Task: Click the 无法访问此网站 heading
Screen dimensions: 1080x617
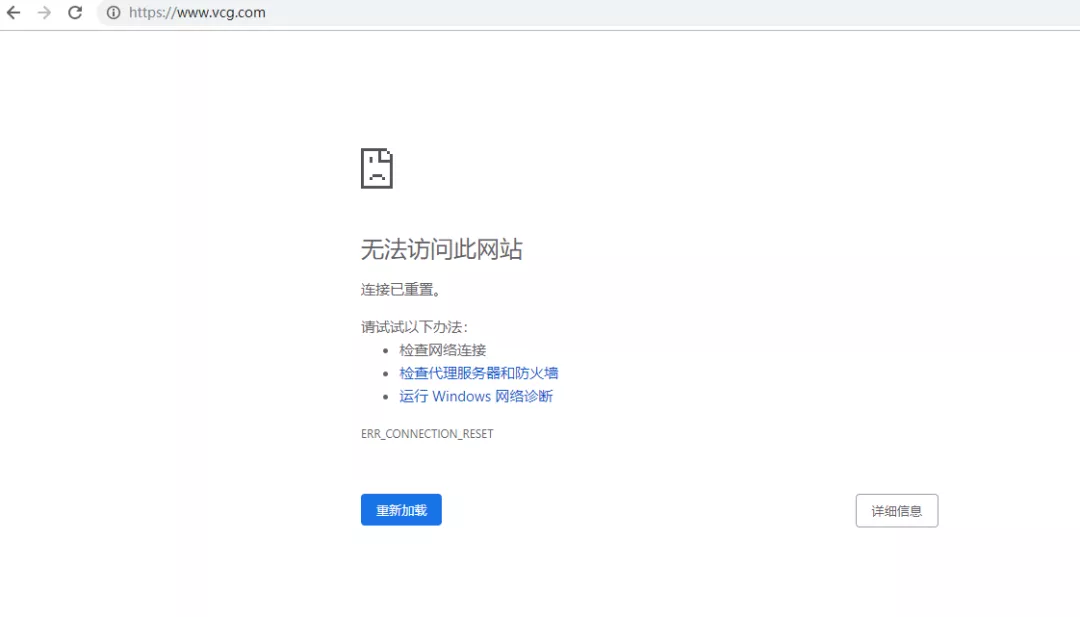Action: 441,249
